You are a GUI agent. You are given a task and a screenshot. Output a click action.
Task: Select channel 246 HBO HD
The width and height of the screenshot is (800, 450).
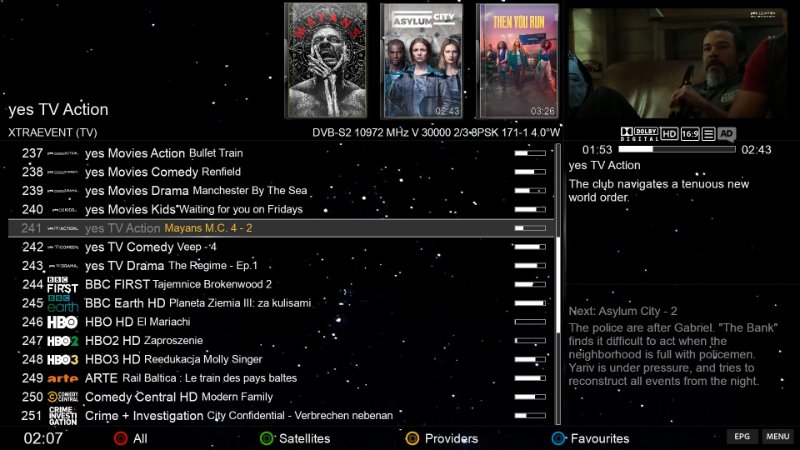pyautogui.click(x=281, y=322)
